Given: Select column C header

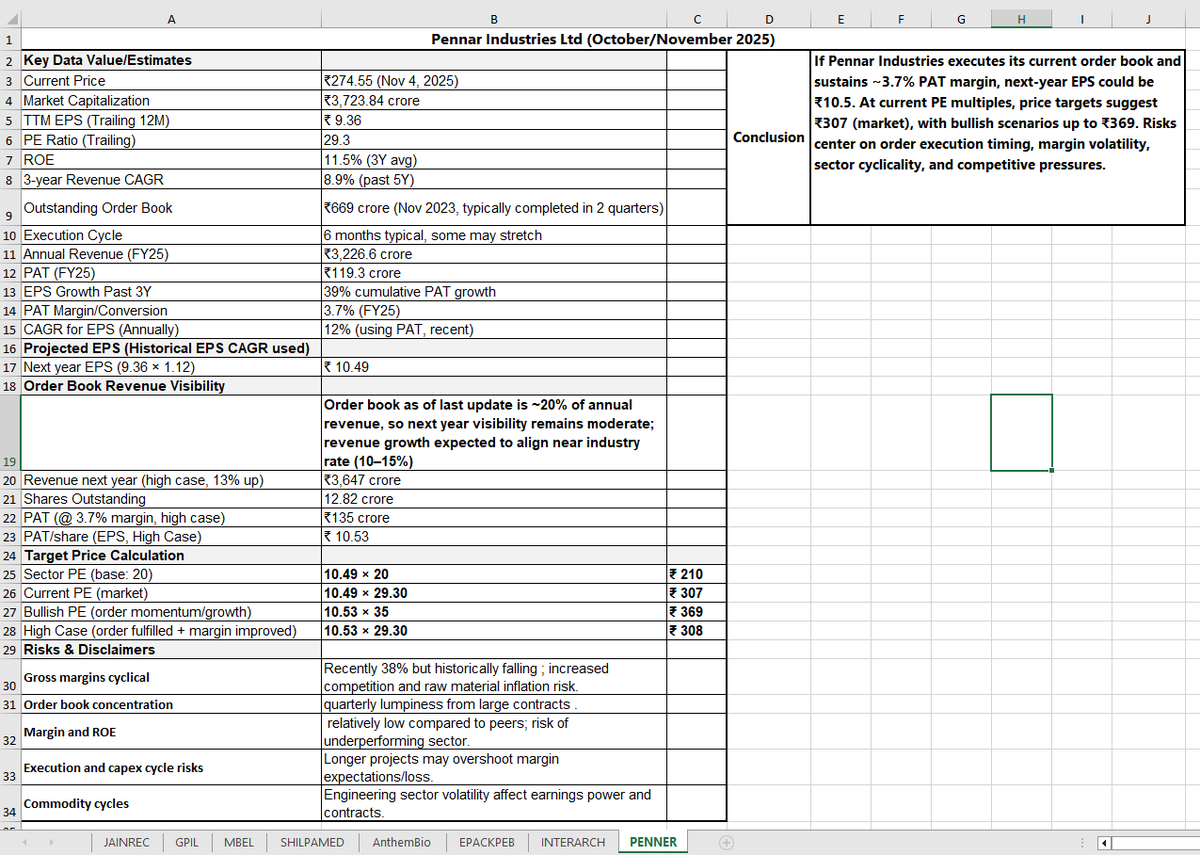Looking at the screenshot, I should tap(696, 18).
